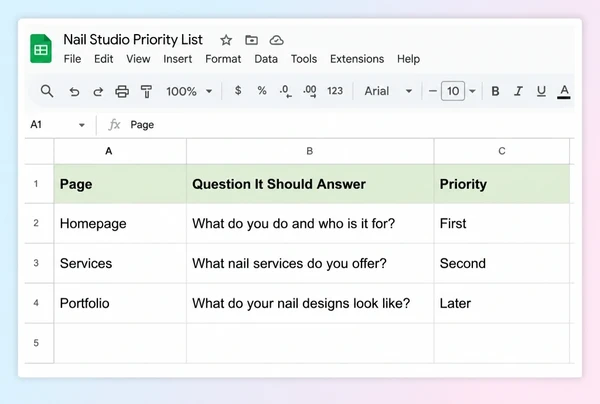Open the File menu

72,59
